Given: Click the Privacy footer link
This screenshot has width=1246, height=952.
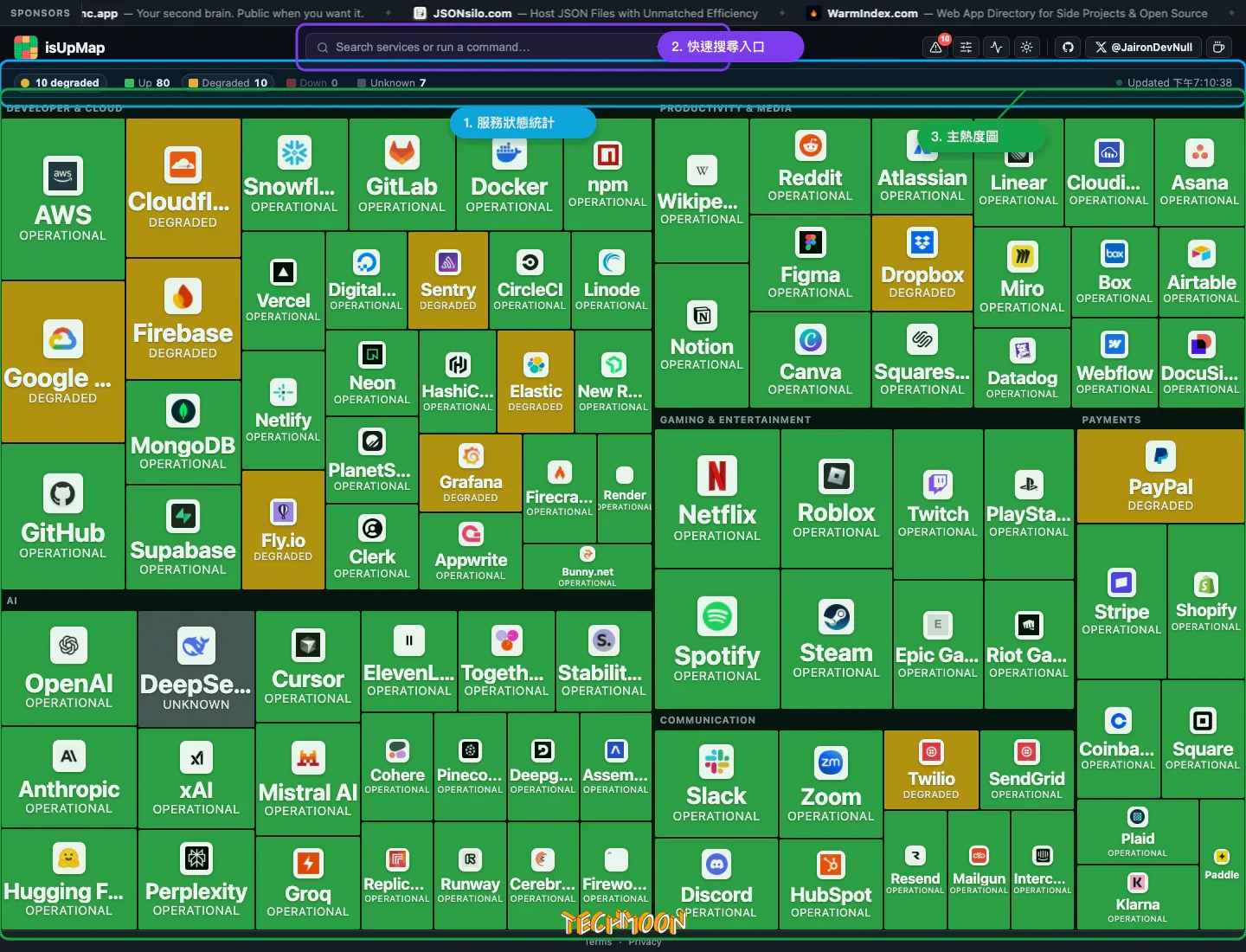Looking at the screenshot, I should tap(645, 942).
